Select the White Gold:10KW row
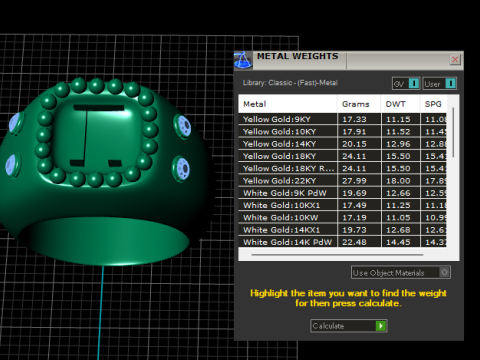Image resolution: width=480 pixels, height=360 pixels. click(x=342, y=218)
